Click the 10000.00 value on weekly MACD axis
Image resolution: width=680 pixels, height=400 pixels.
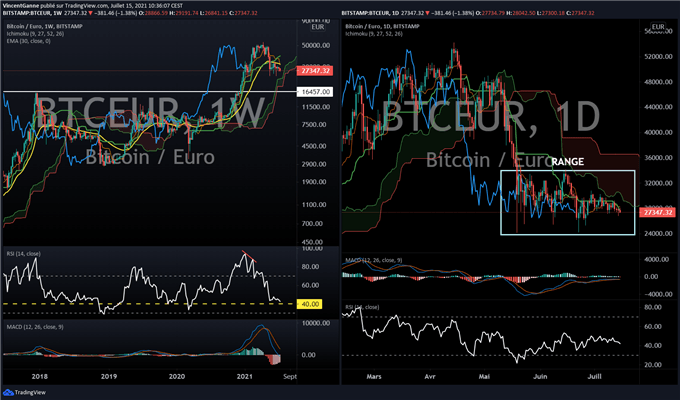coord(316,323)
